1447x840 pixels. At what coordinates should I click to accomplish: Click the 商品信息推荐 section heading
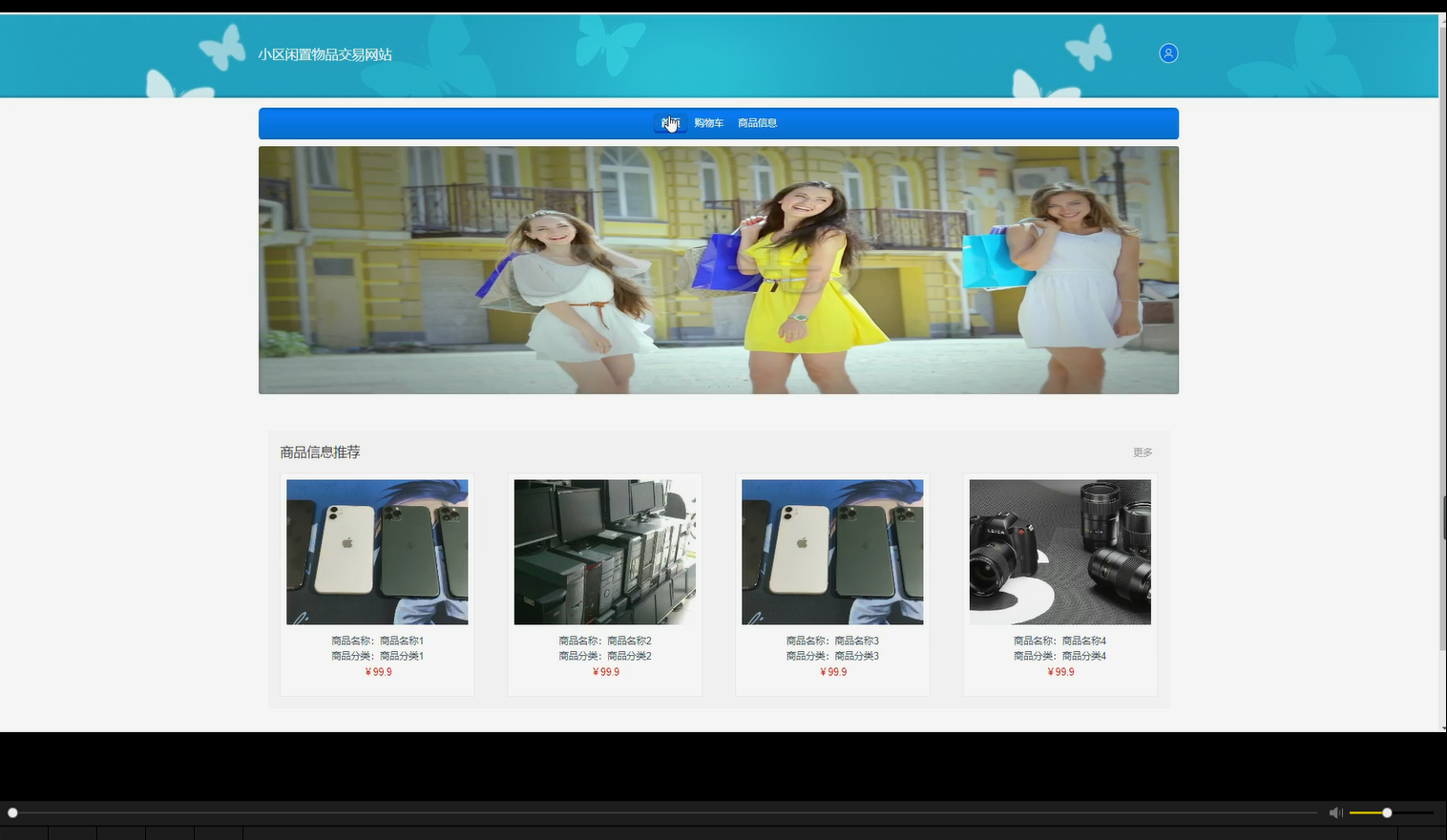[x=320, y=452]
